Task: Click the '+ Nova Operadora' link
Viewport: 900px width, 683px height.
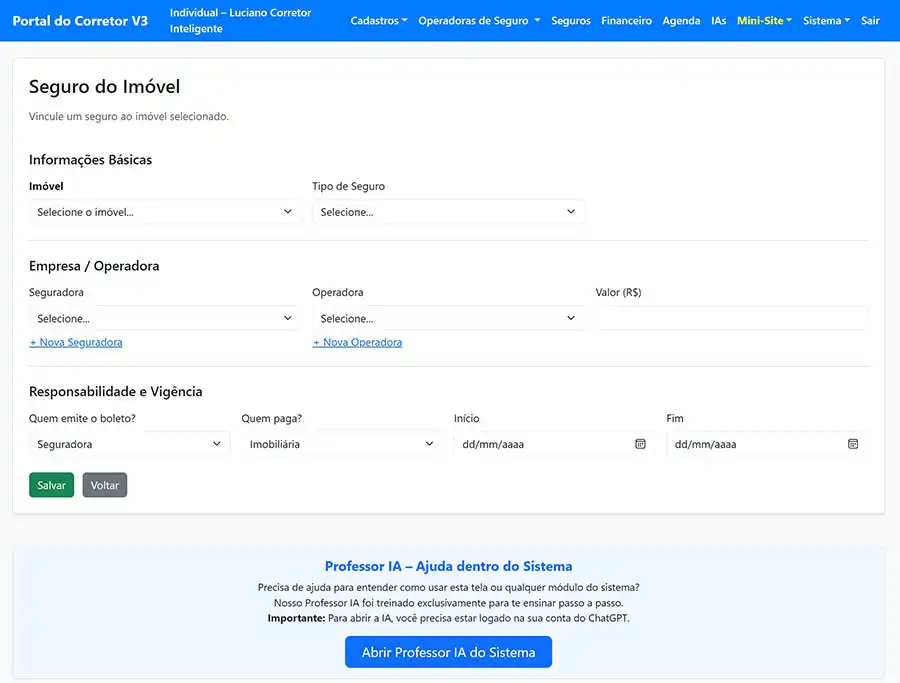Action: click(358, 342)
